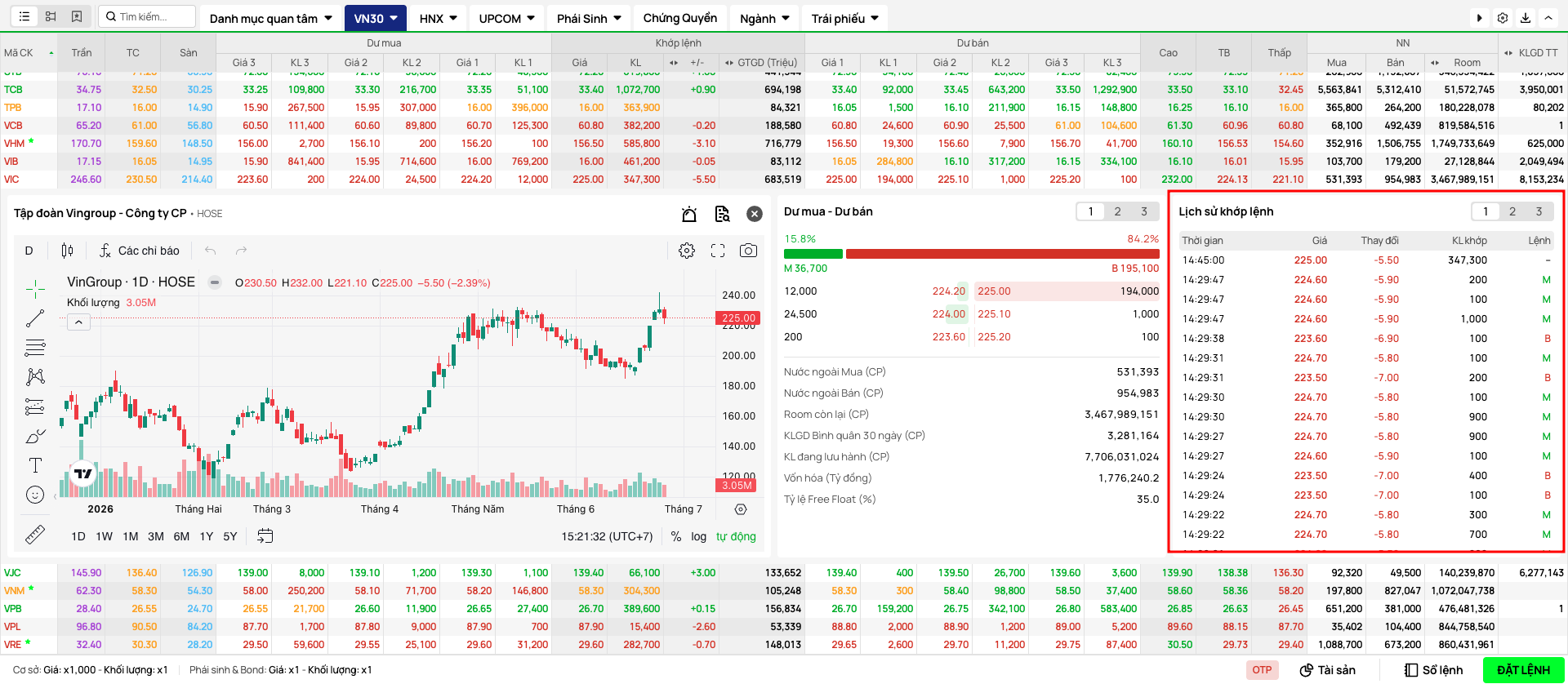Download the price board data
1568x684 pixels.
tap(1526, 17)
